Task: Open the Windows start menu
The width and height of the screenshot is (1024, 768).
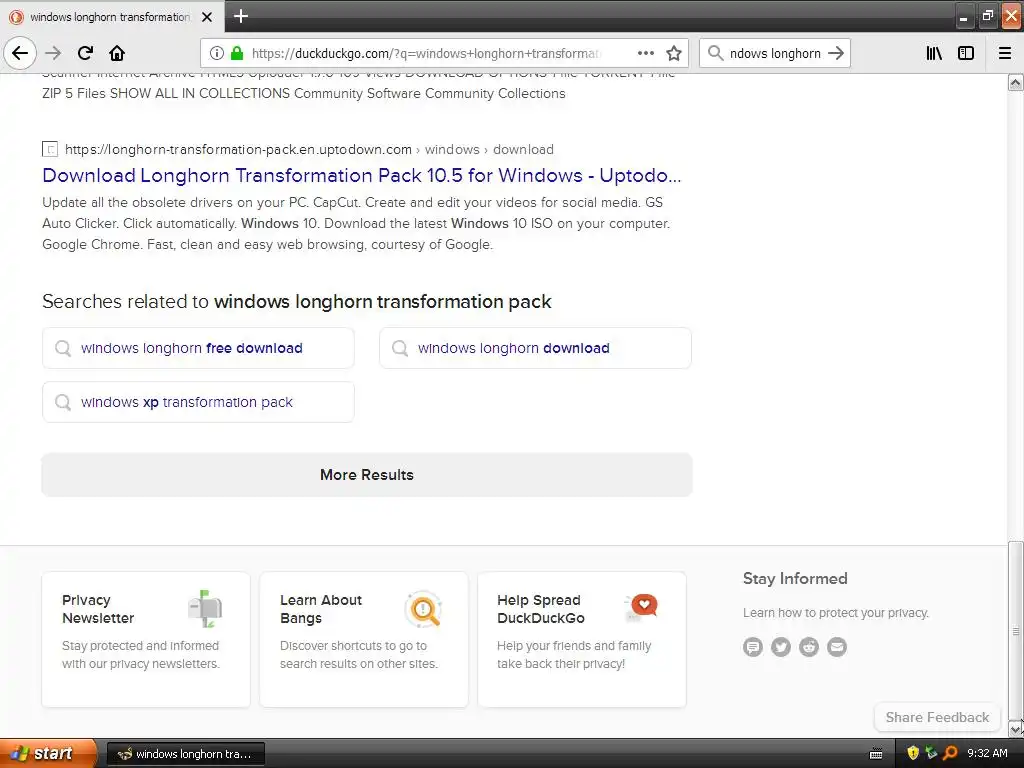Action: click(47, 753)
